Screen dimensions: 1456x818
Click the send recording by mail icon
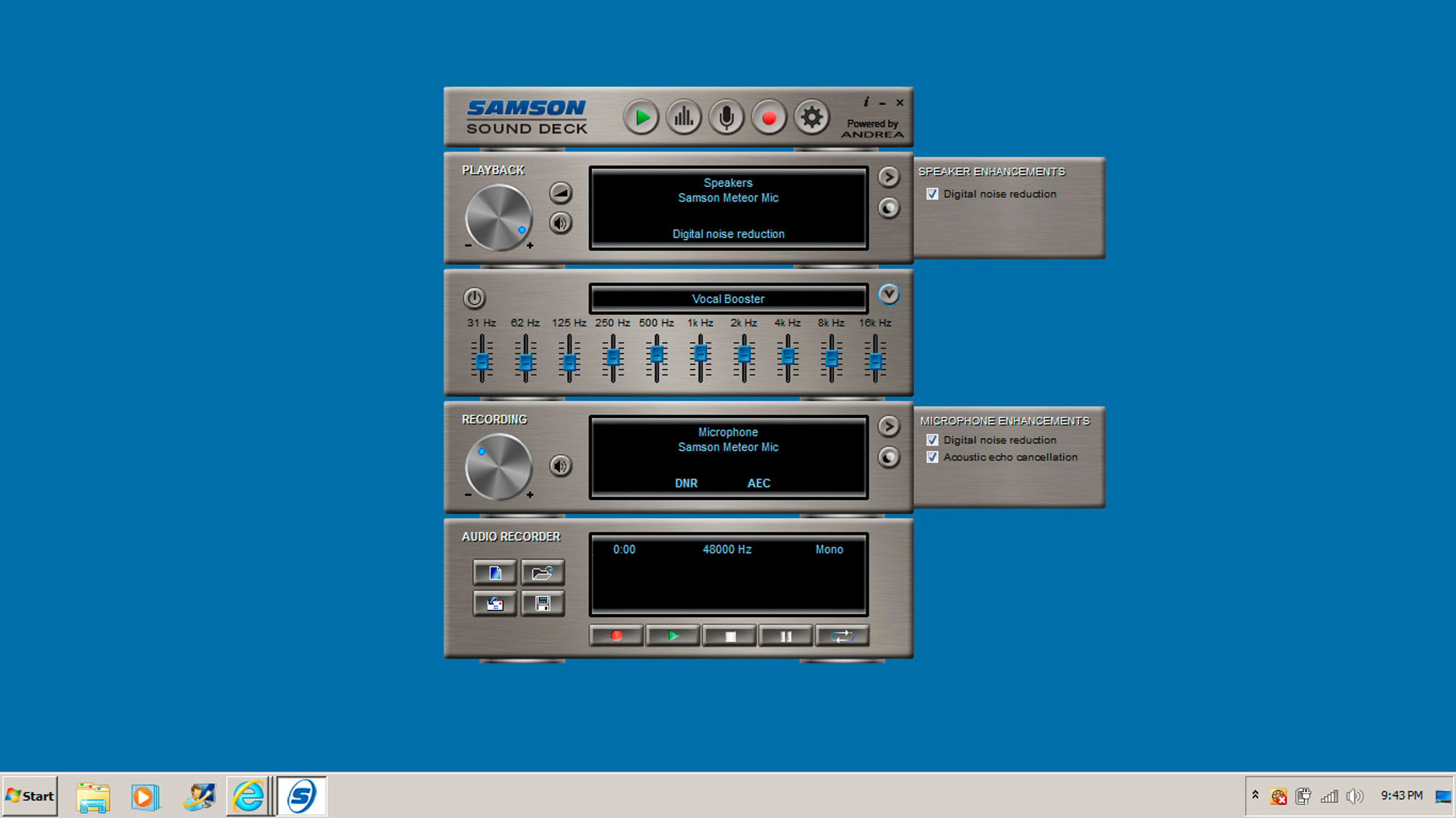[495, 603]
